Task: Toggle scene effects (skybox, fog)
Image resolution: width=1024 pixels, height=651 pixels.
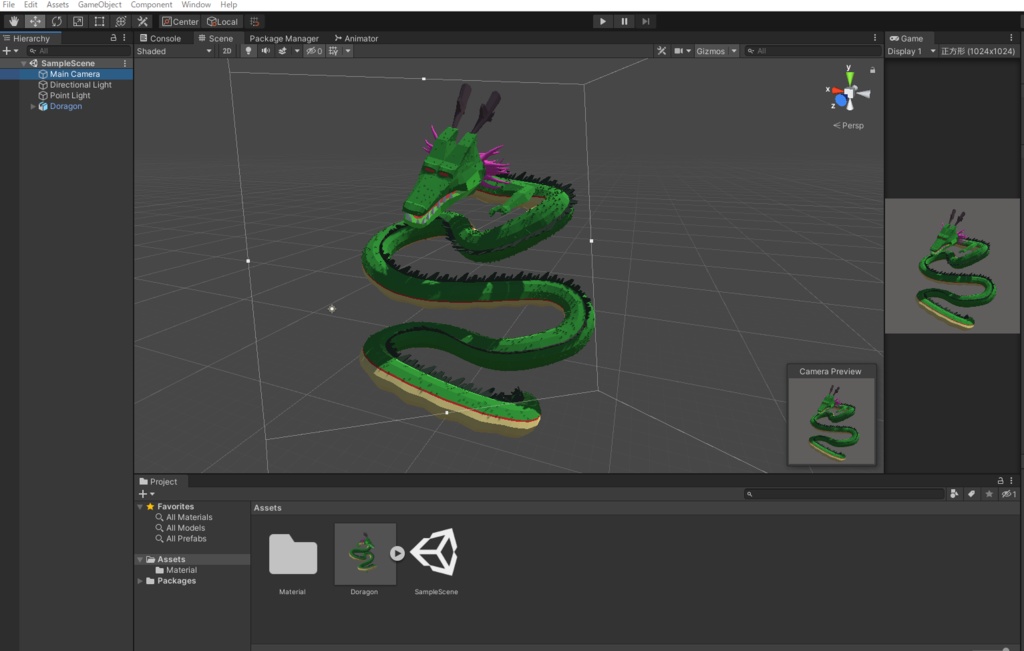Action: point(283,51)
